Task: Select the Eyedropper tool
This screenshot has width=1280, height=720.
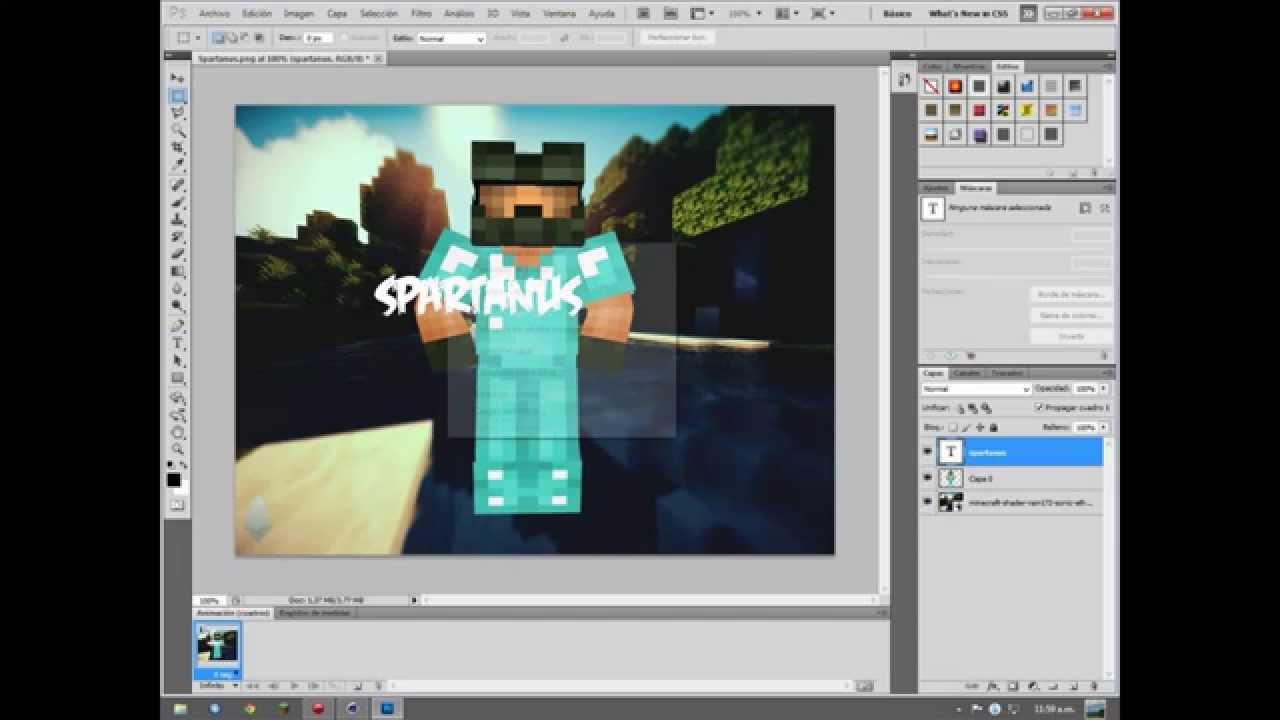Action: tap(178, 165)
